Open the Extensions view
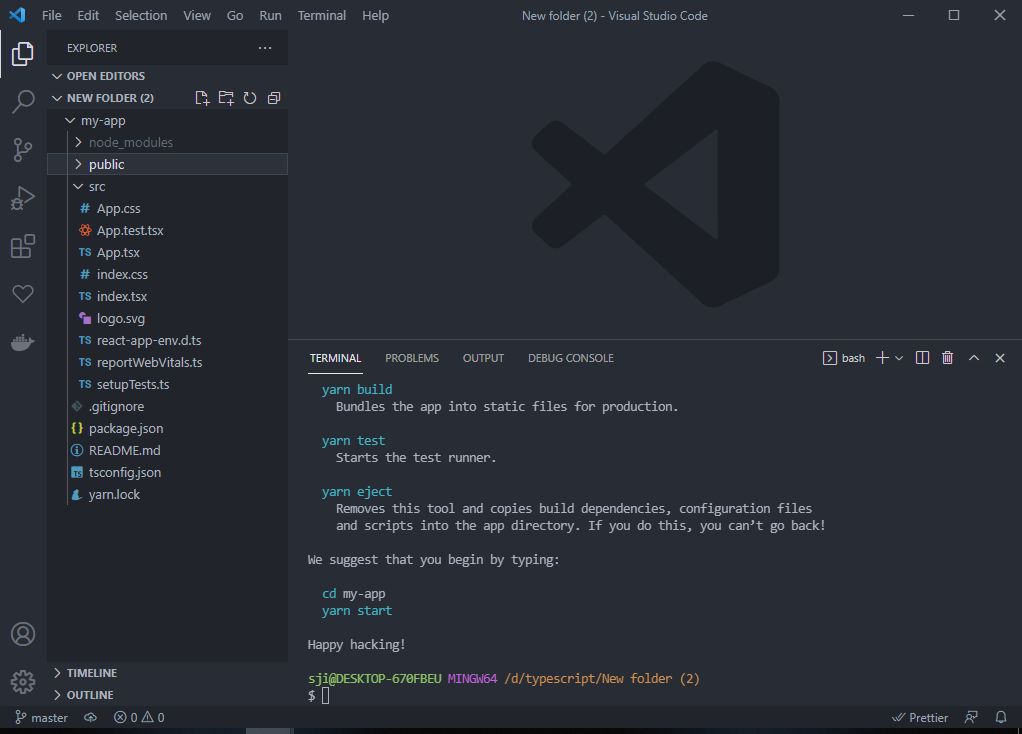Viewport: 1022px width, 734px height. (22, 246)
